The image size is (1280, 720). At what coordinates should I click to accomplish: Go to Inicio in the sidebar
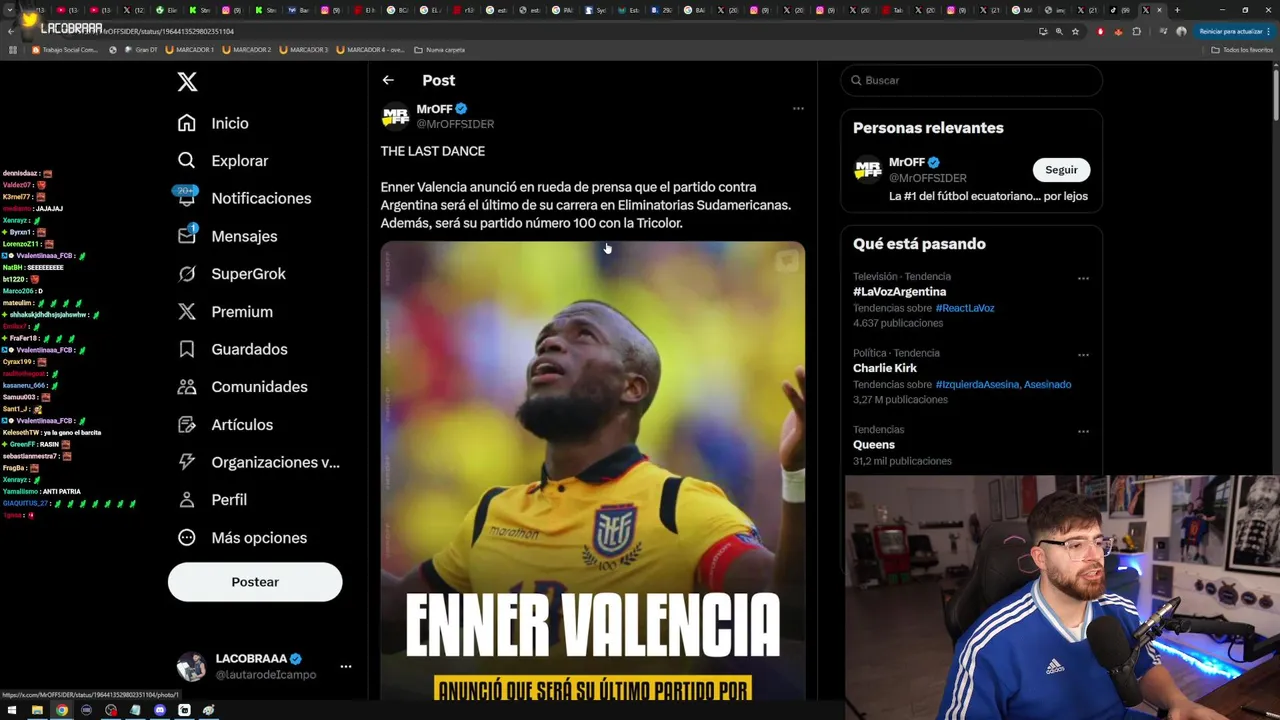click(x=213, y=123)
